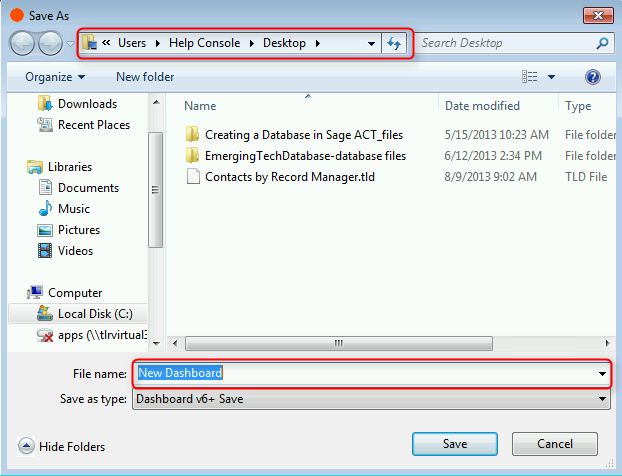Open the Documents library
622x476 pixels.
(x=88, y=188)
